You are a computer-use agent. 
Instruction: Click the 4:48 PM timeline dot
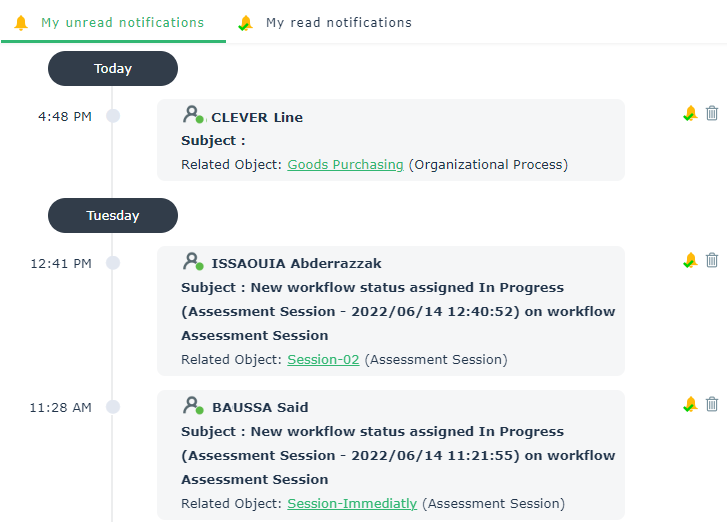click(x=113, y=116)
